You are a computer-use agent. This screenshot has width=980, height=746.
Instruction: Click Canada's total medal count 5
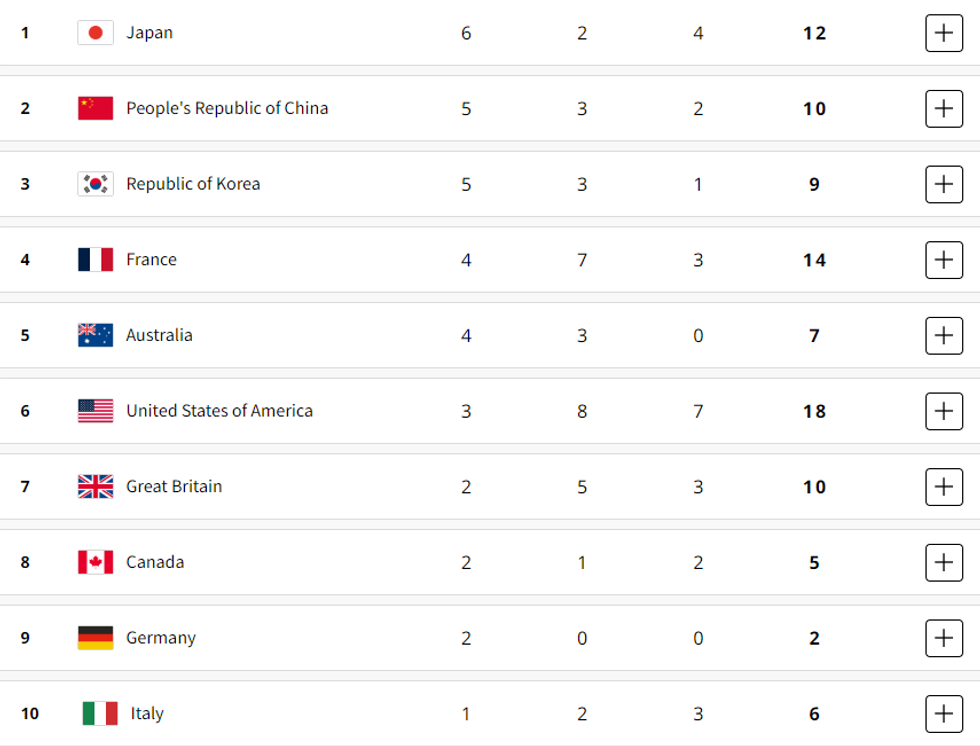[x=814, y=563]
